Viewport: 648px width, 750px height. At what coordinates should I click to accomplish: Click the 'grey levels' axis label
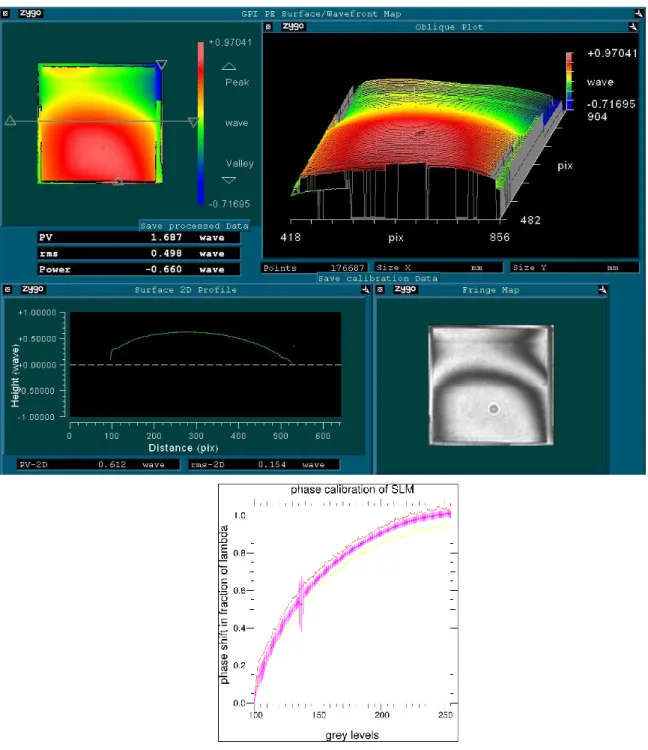[x=352, y=735]
